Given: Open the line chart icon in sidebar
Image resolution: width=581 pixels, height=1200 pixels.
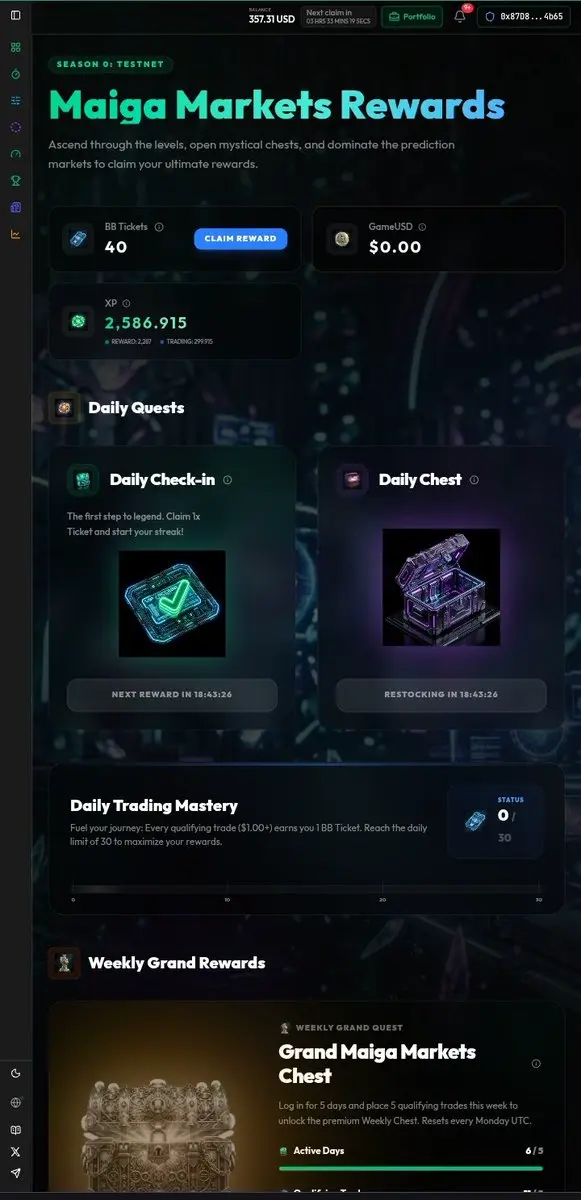Looking at the screenshot, I should tap(15, 234).
